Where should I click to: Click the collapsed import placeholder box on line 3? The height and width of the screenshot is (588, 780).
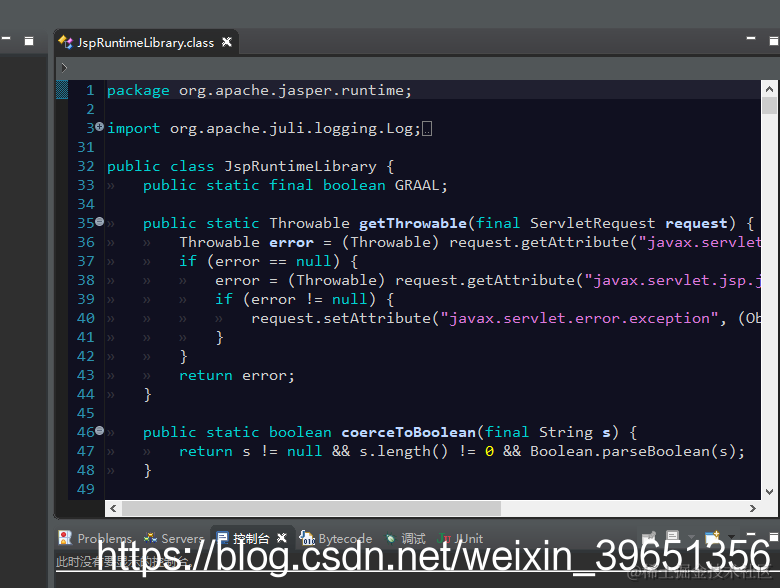coord(427,129)
